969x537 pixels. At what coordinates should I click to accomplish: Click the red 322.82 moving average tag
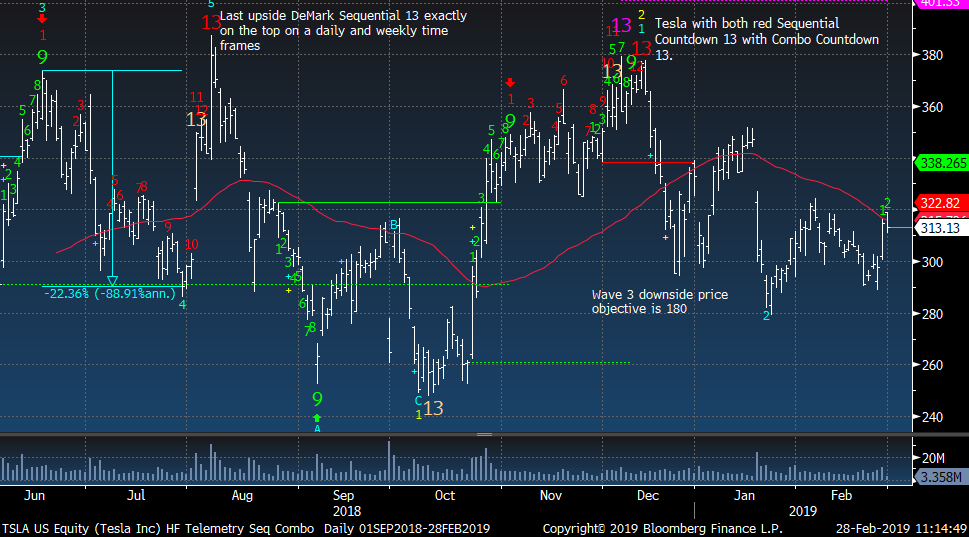[940, 203]
